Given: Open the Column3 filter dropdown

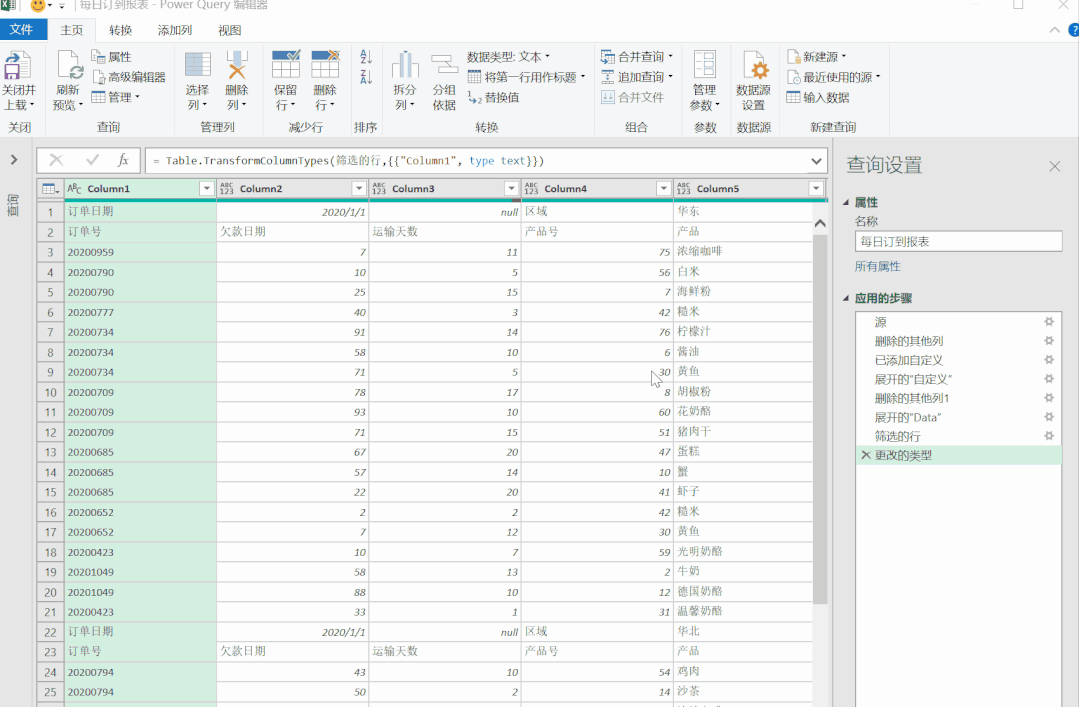Looking at the screenshot, I should [511, 189].
